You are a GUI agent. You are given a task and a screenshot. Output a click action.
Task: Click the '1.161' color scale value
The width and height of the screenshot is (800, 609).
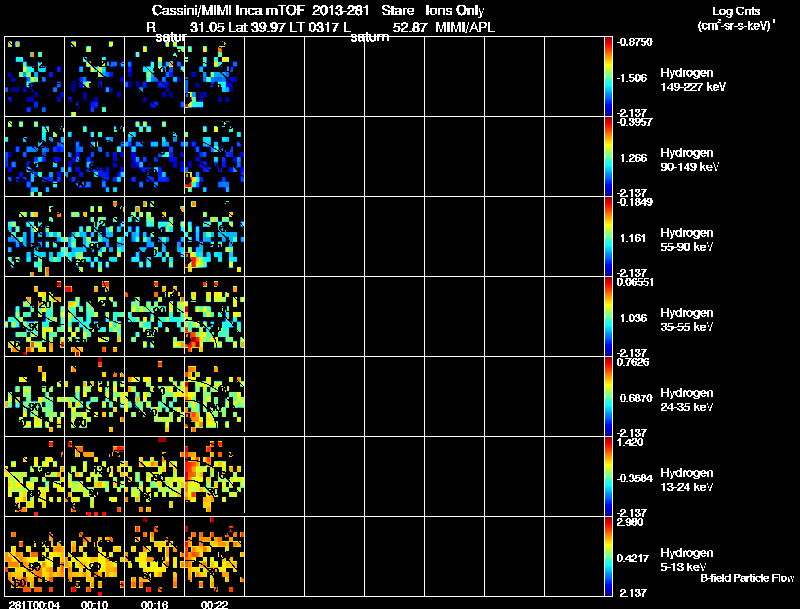click(633, 238)
